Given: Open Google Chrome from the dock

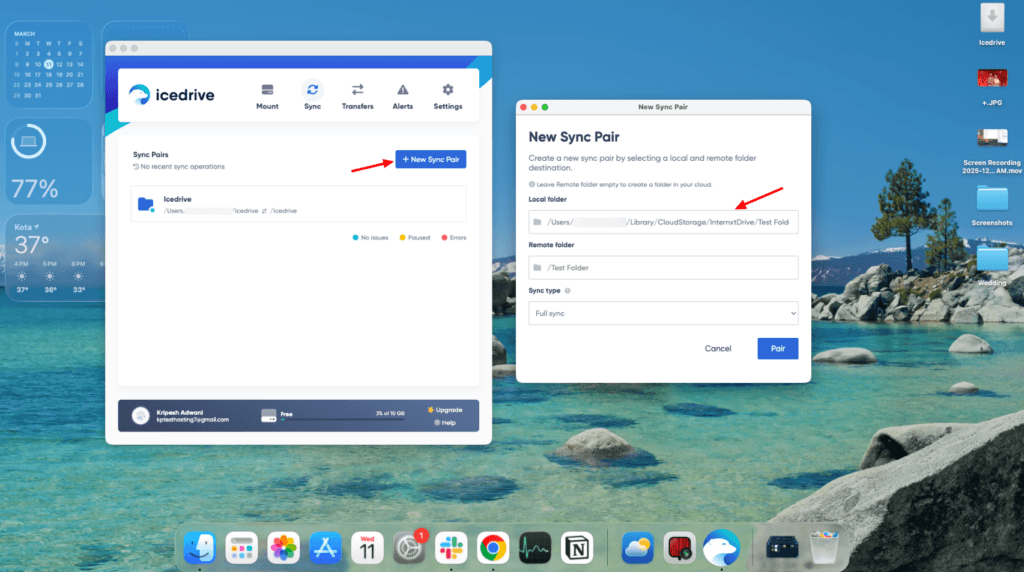Looking at the screenshot, I should 493,547.
